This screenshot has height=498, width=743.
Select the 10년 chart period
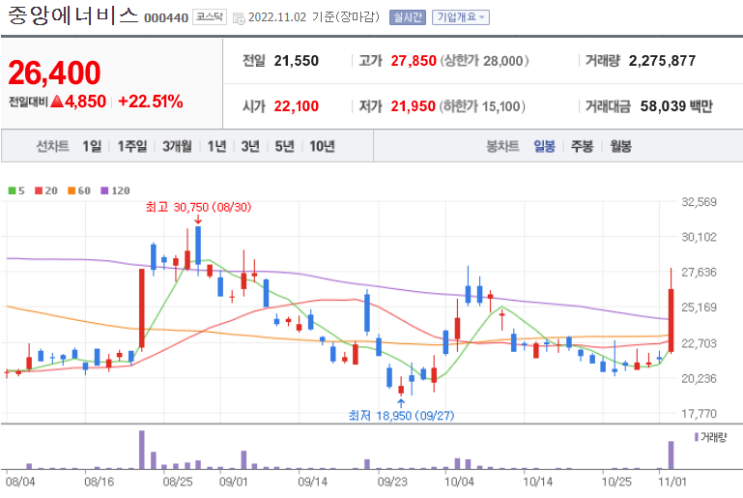click(322, 146)
